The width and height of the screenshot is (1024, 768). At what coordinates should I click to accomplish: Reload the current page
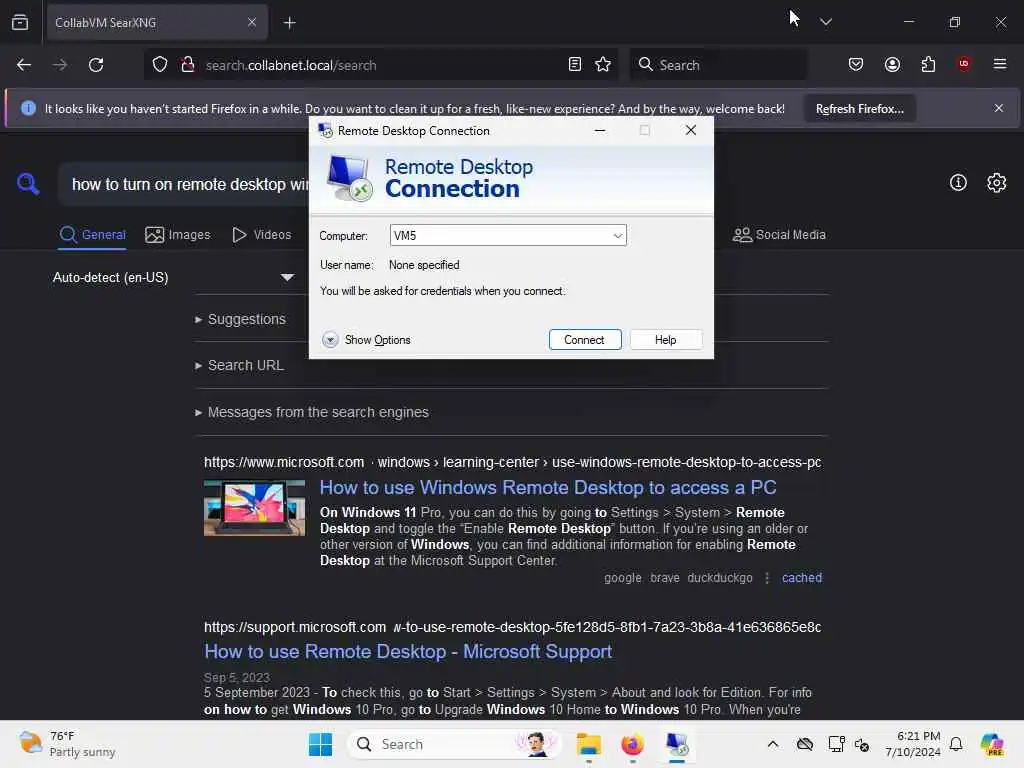click(96, 65)
